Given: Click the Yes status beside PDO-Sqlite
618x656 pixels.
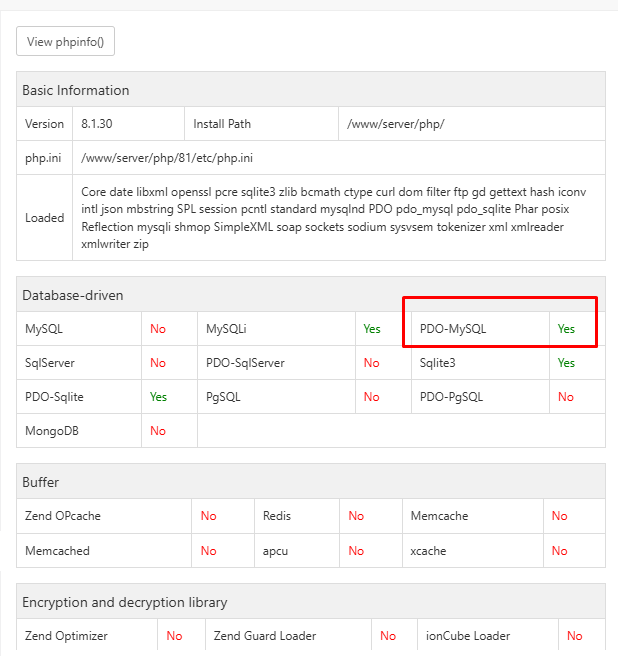Looking at the screenshot, I should pyautogui.click(x=158, y=396).
